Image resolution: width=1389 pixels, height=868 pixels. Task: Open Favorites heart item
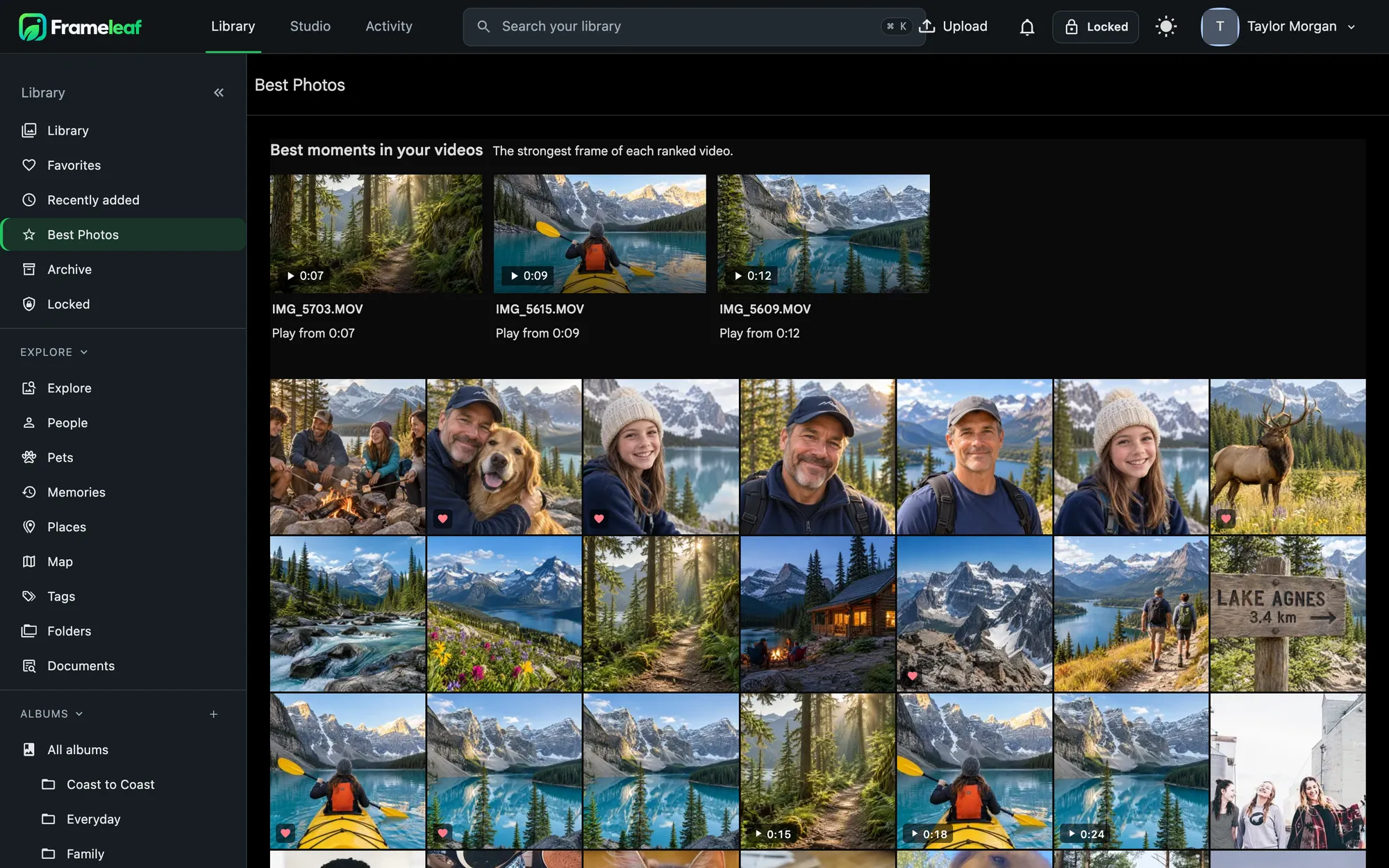[123, 165]
